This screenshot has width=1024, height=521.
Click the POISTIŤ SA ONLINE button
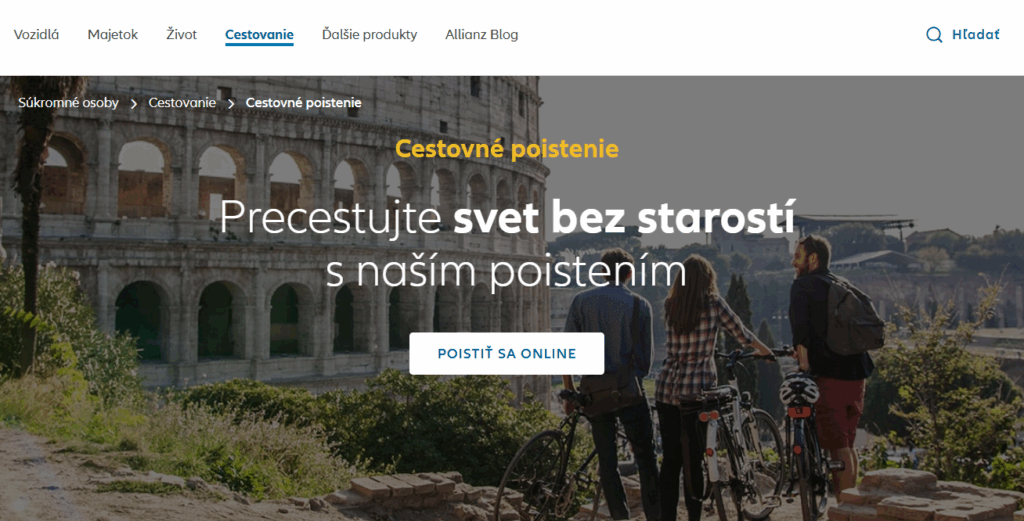pyautogui.click(x=507, y=353)
